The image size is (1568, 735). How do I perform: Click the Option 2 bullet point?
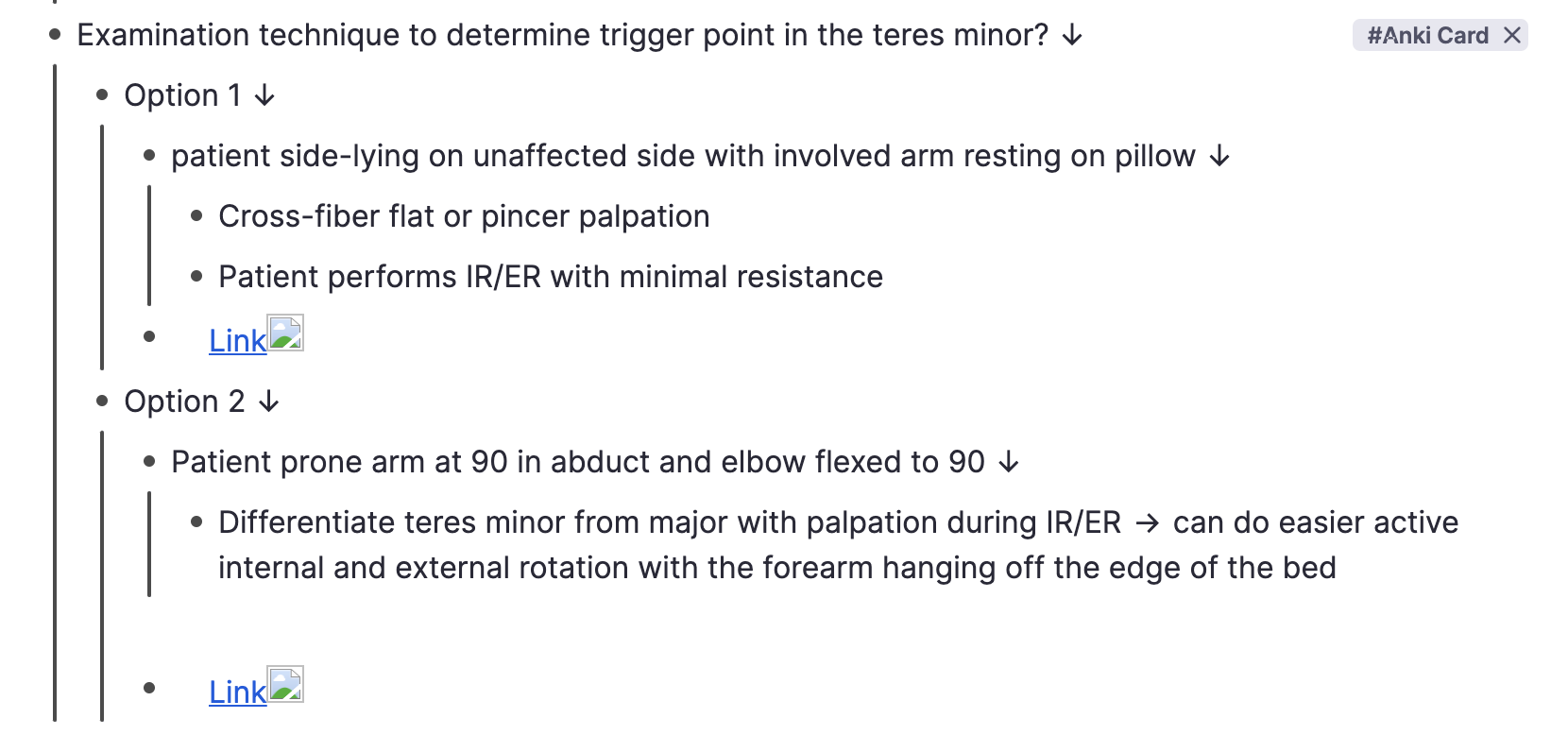click(102, 402)
